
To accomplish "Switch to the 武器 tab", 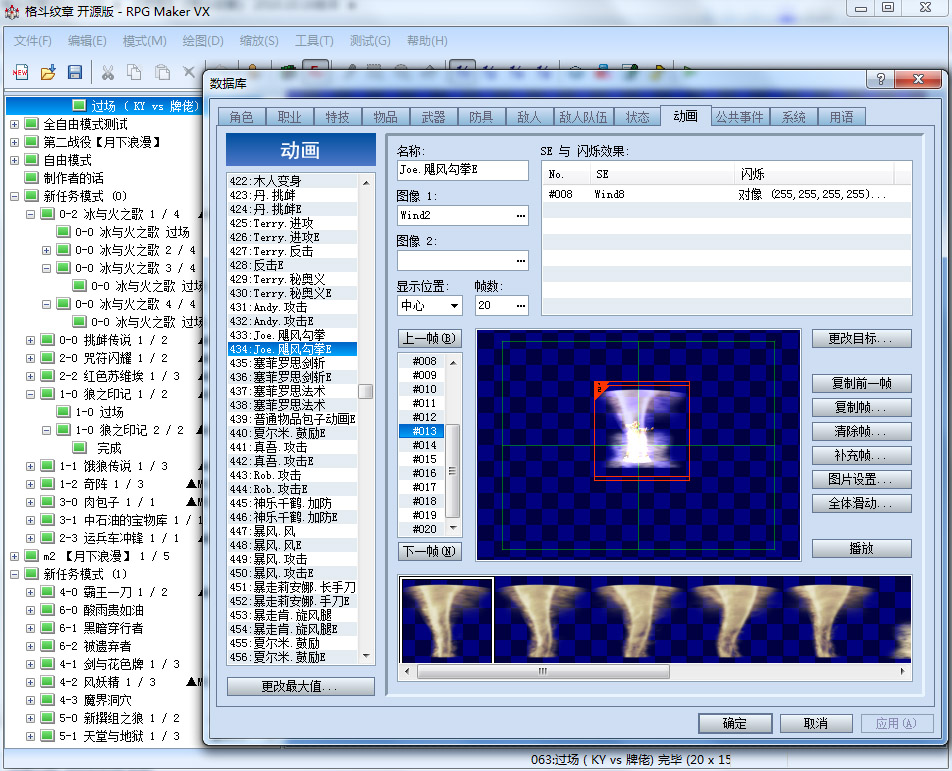I will pos(433,117).
